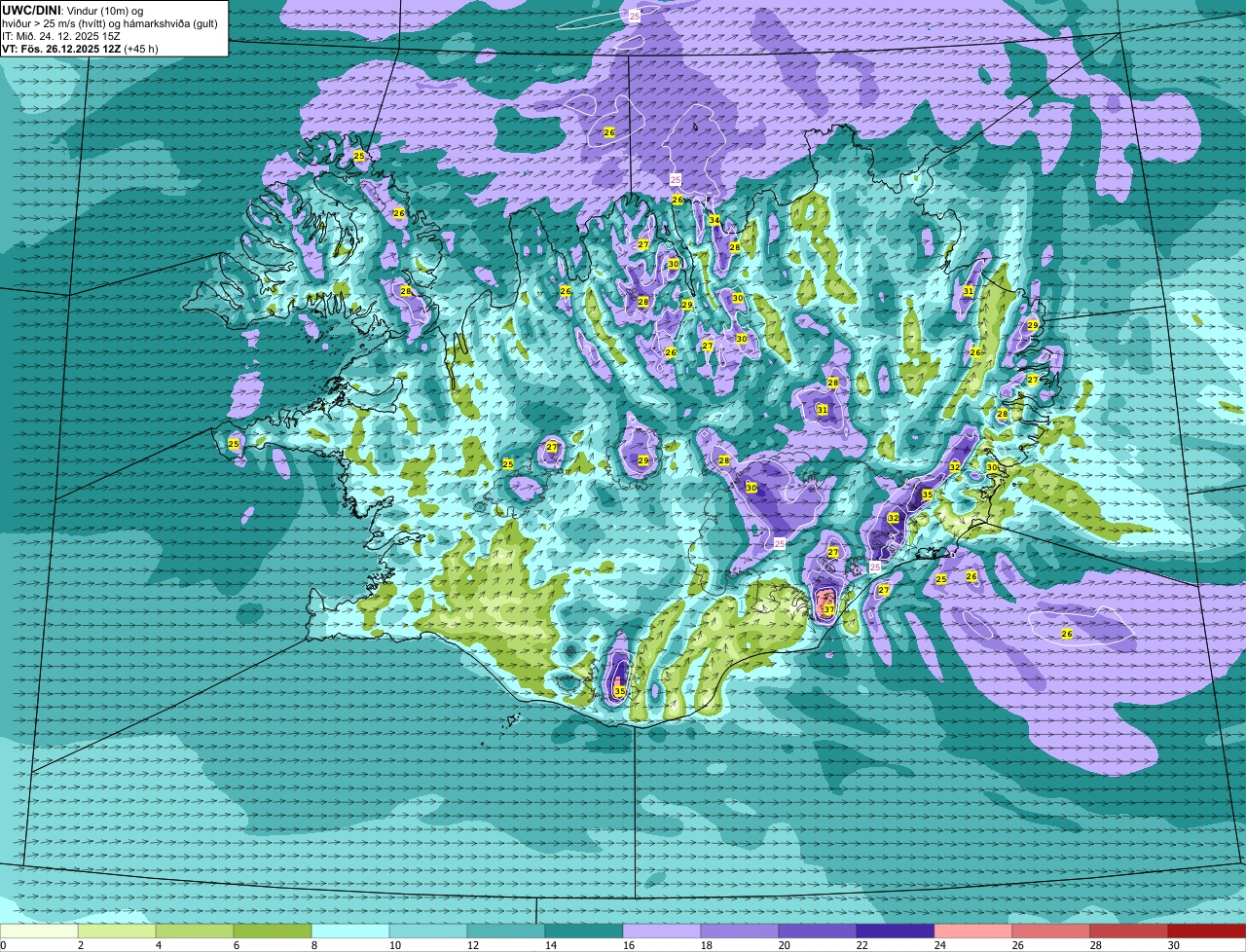Viewport: 1246px width, 952px height.
Task: Select the light pink legend swatch for 24–26
Action: point(973,932)
